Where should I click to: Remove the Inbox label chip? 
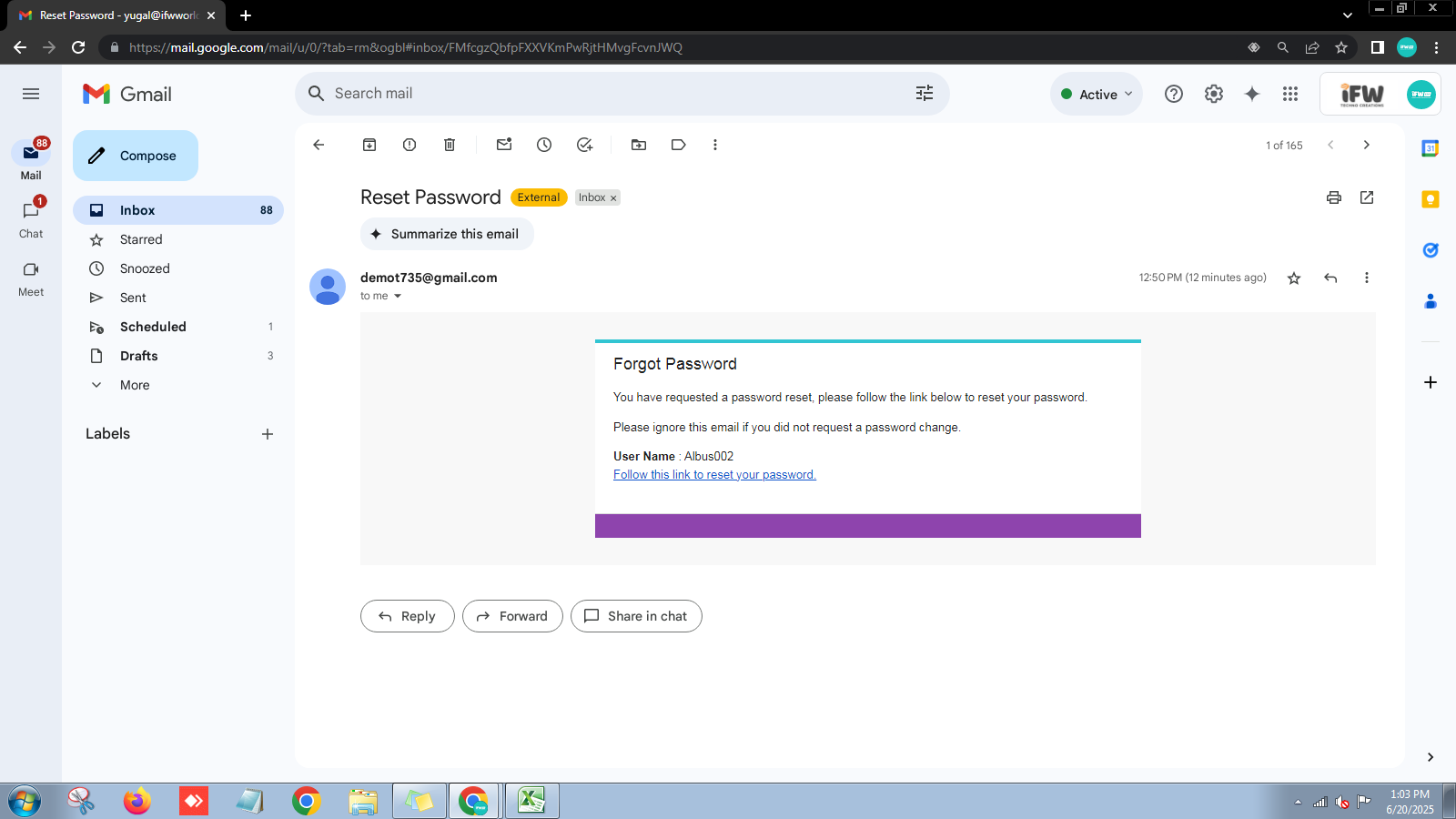pyautogui.click(x=613, y=198)
